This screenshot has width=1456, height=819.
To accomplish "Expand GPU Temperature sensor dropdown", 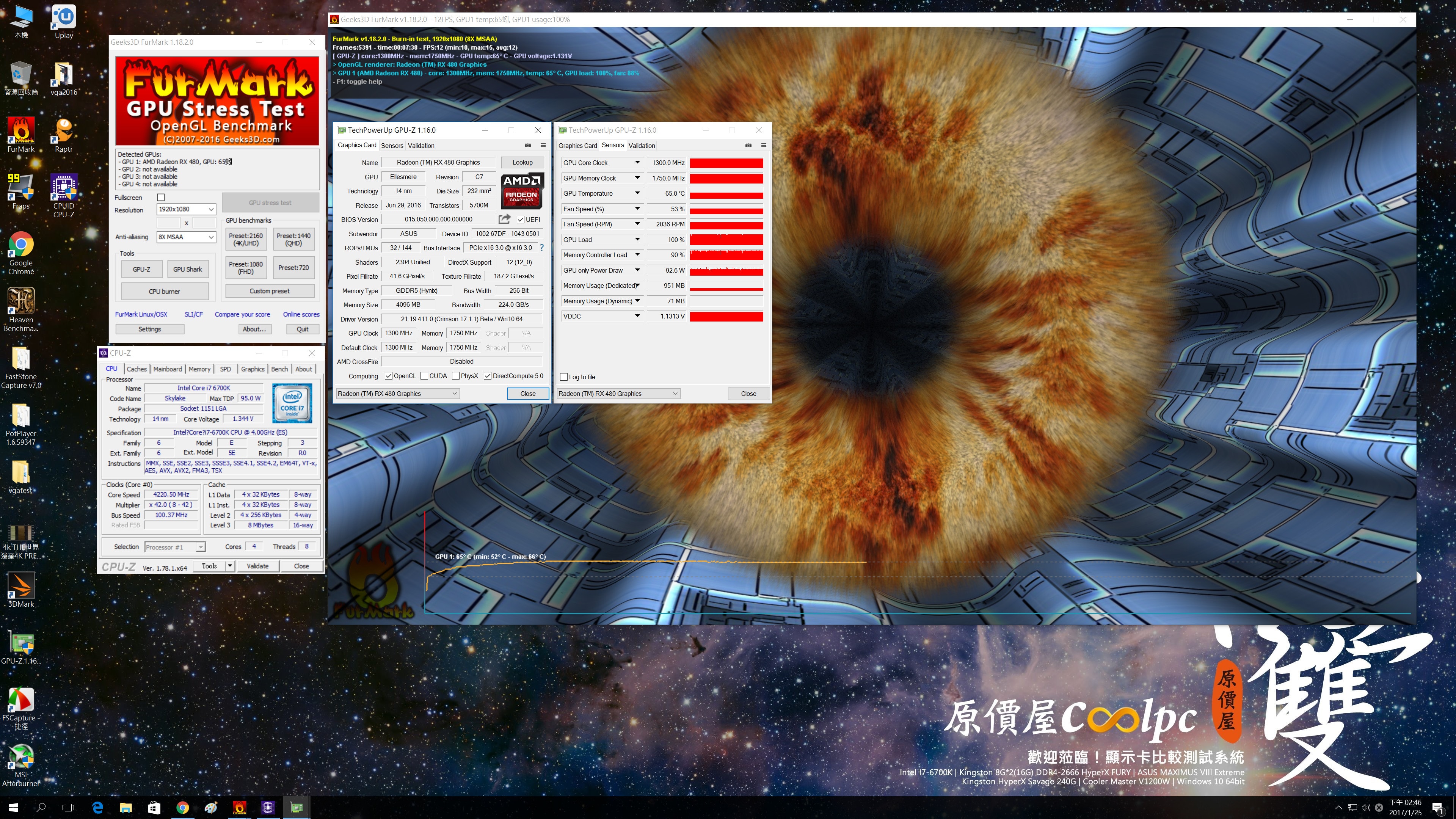I will click(637, 193).
